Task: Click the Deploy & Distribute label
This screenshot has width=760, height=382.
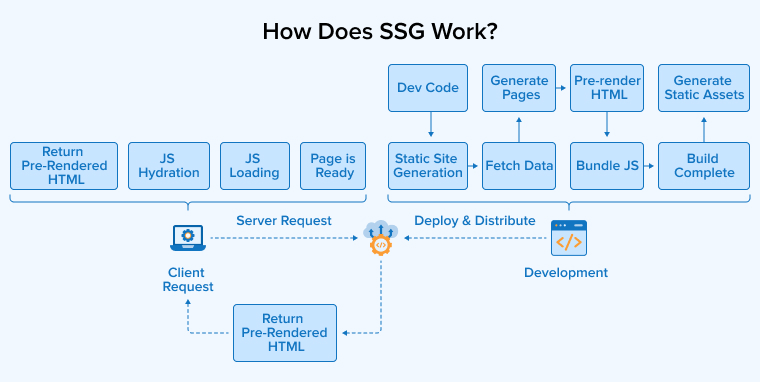Action: tap(475, 221)
